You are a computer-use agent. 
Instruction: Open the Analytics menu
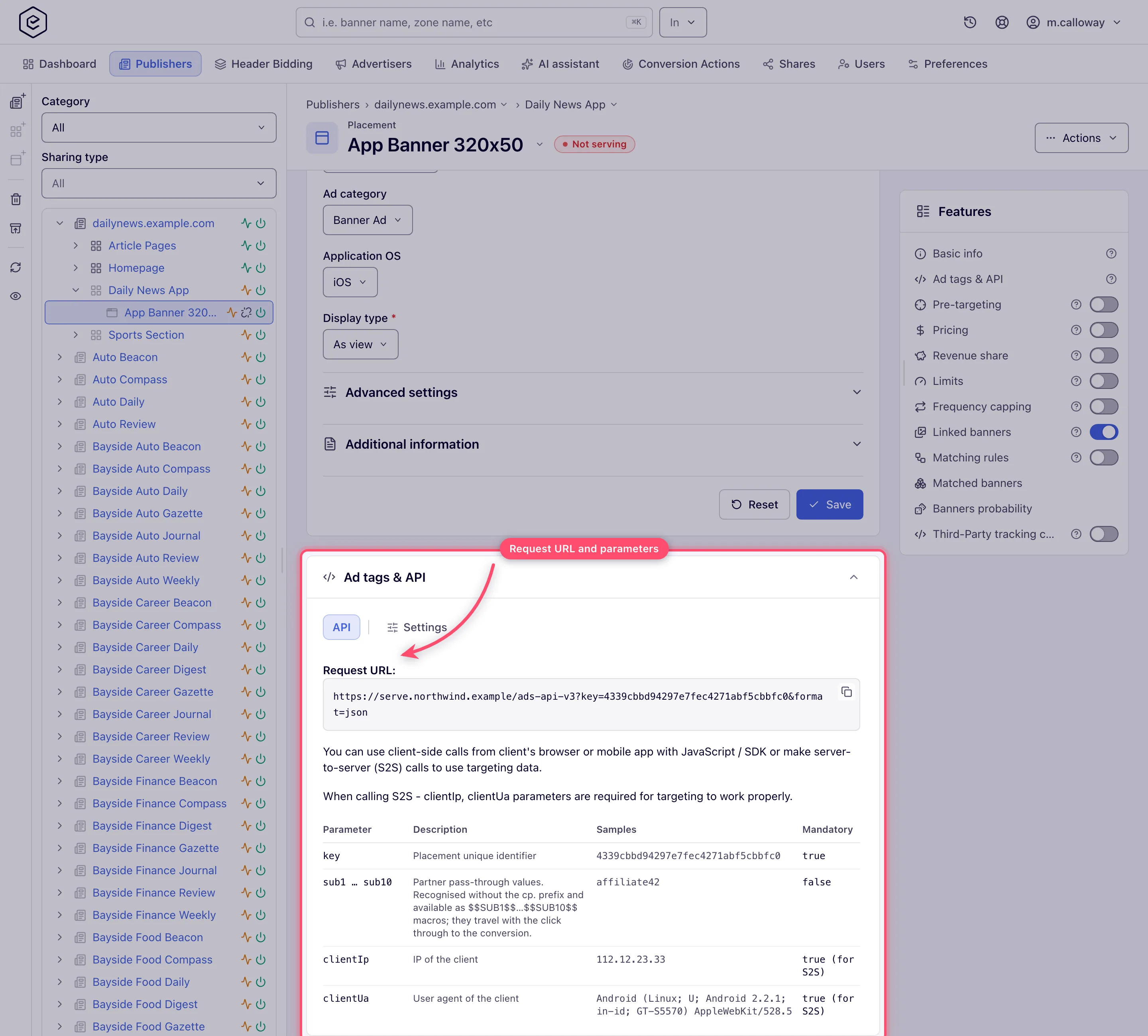[466, 64]
